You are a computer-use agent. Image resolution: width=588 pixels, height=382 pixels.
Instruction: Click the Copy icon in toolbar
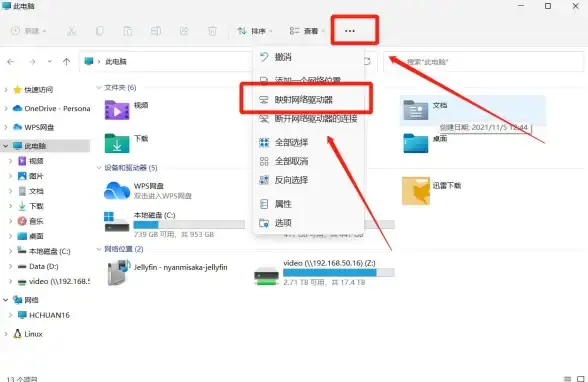pyautogui.click(x=99, y=31)
